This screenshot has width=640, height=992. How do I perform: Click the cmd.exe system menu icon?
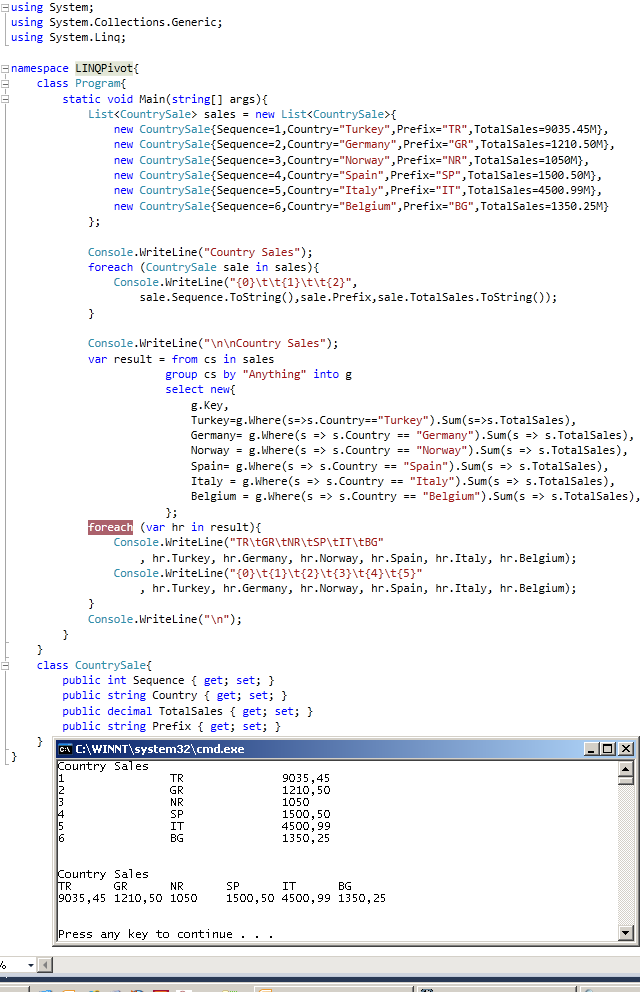(x=65, y=749)
